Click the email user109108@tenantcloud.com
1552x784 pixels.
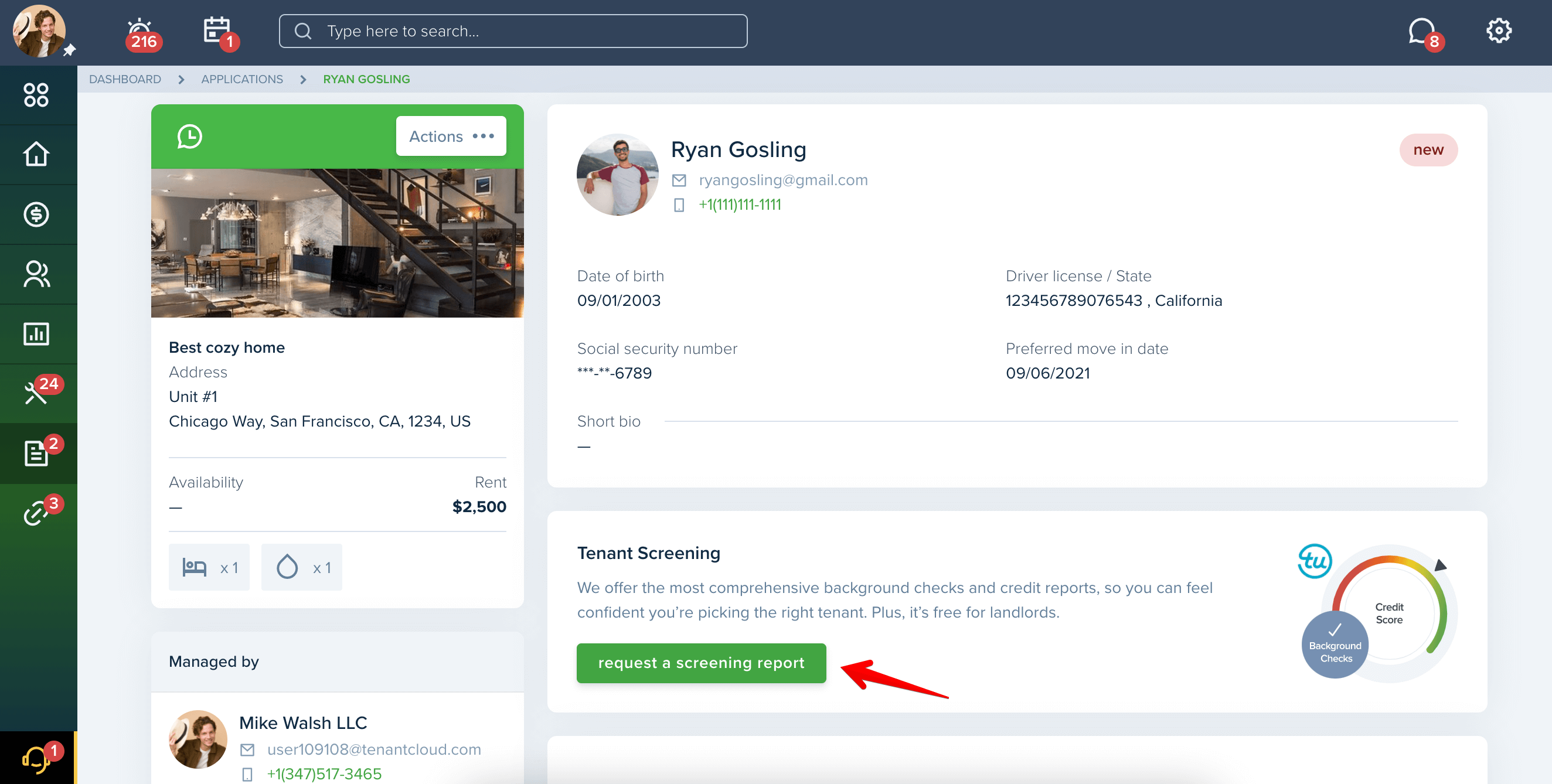373,749
